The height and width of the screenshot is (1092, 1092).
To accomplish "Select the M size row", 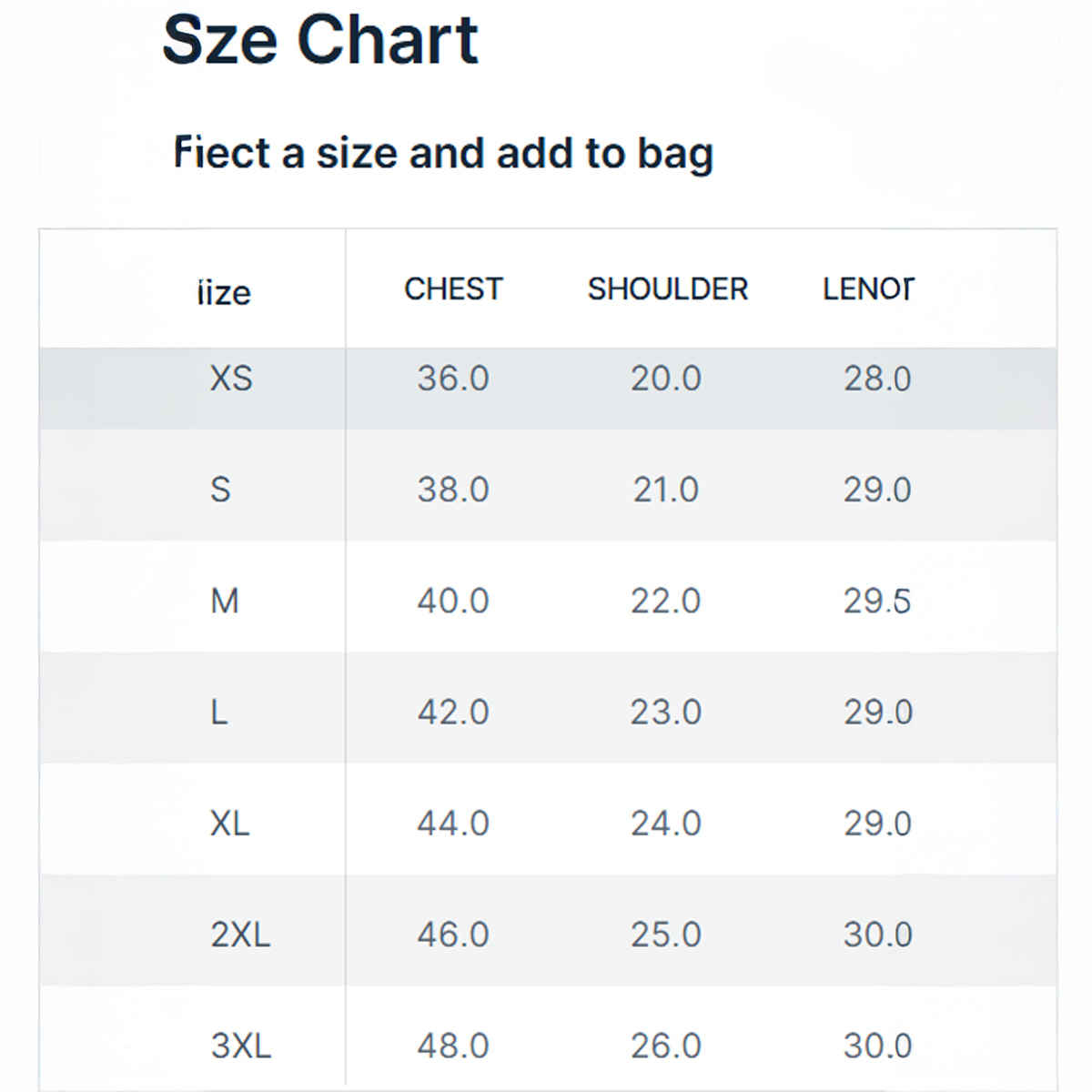I will pos(224,601).
